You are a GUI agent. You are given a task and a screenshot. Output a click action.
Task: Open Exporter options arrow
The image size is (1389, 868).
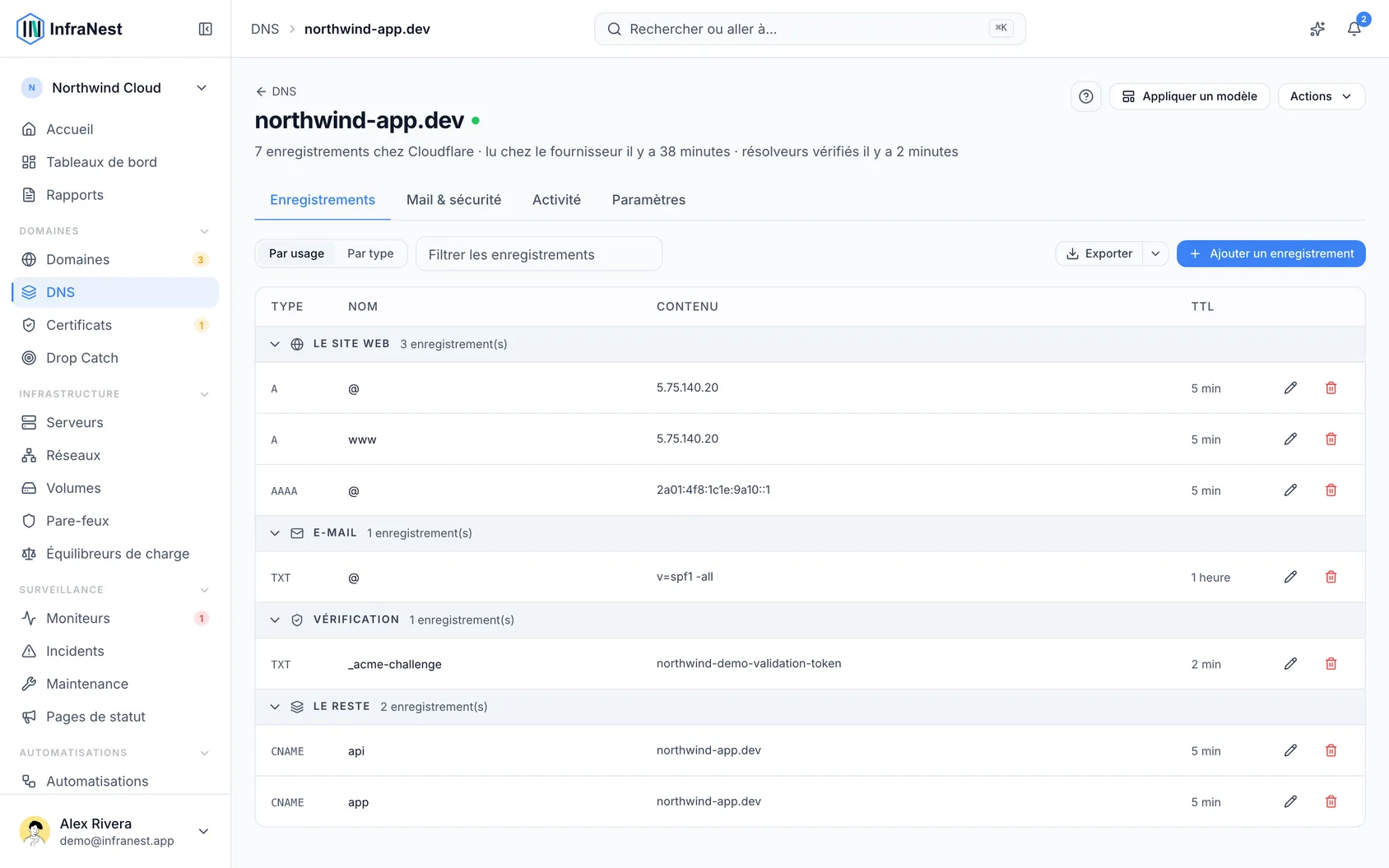click(x=1155, y=253)
